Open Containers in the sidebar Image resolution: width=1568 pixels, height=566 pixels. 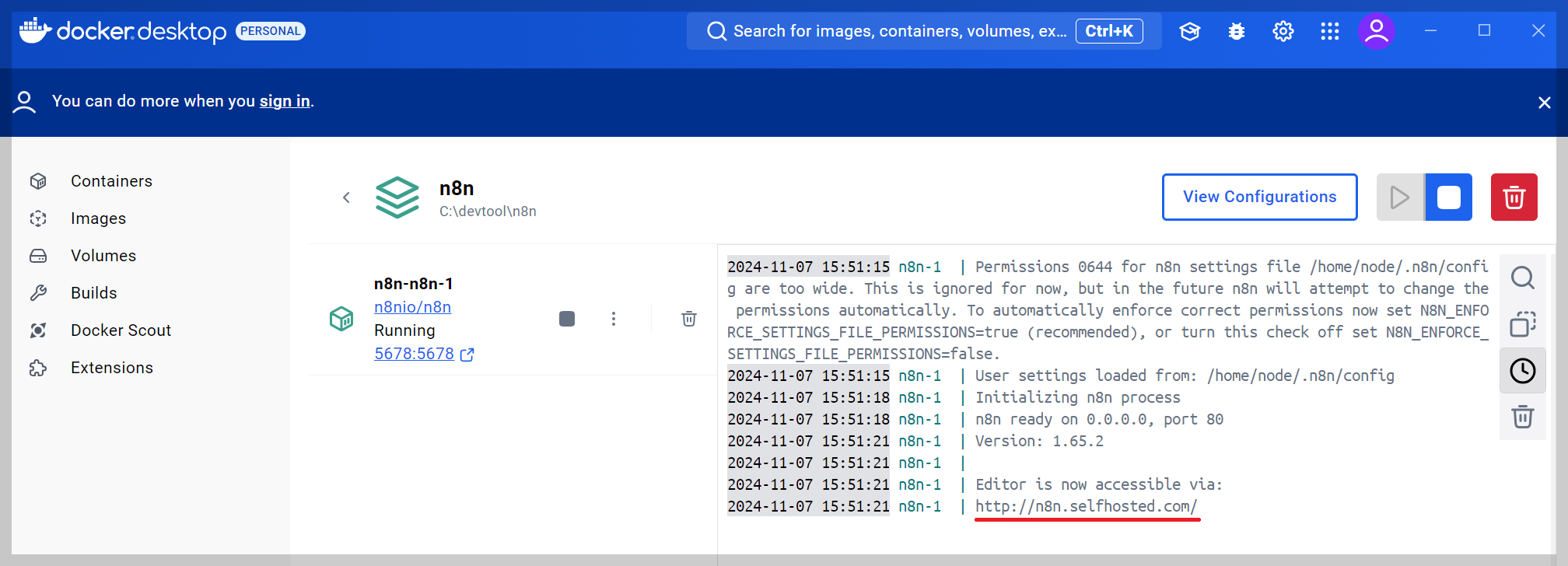click(x=111, y=181)
